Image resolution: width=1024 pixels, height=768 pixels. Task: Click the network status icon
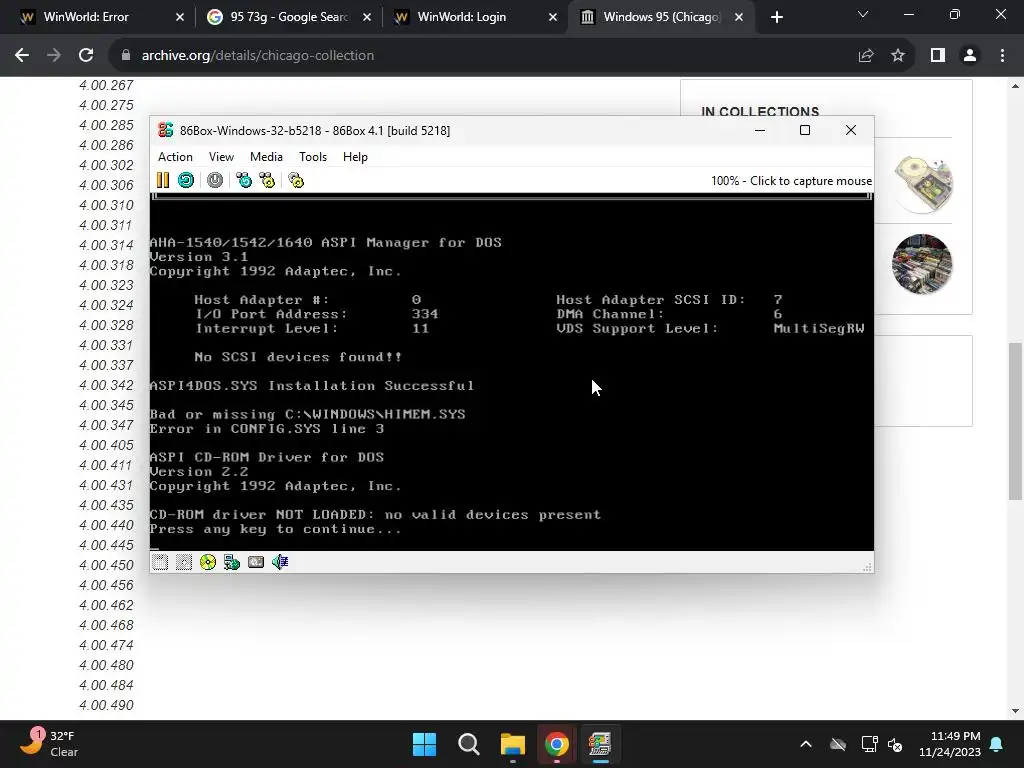(232, 562)
